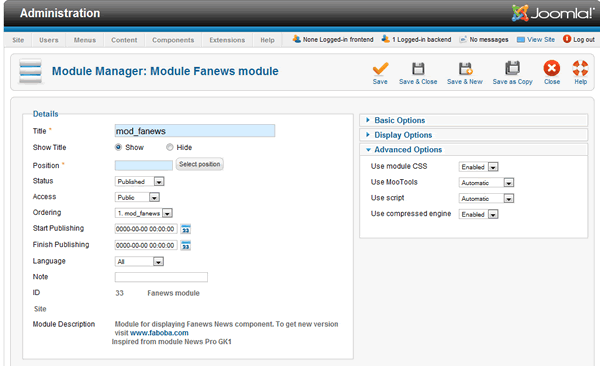Click the ID value 33
600x366 pixels.
coord(119,293)
